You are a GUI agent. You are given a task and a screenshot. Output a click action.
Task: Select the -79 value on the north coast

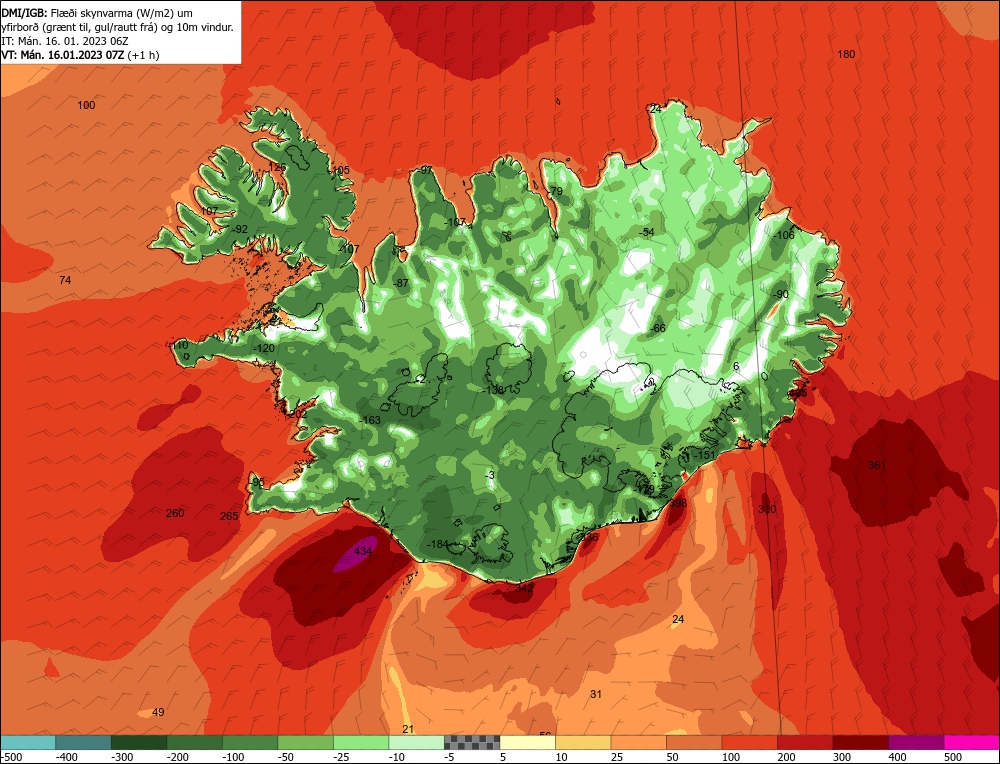(555, 191)
